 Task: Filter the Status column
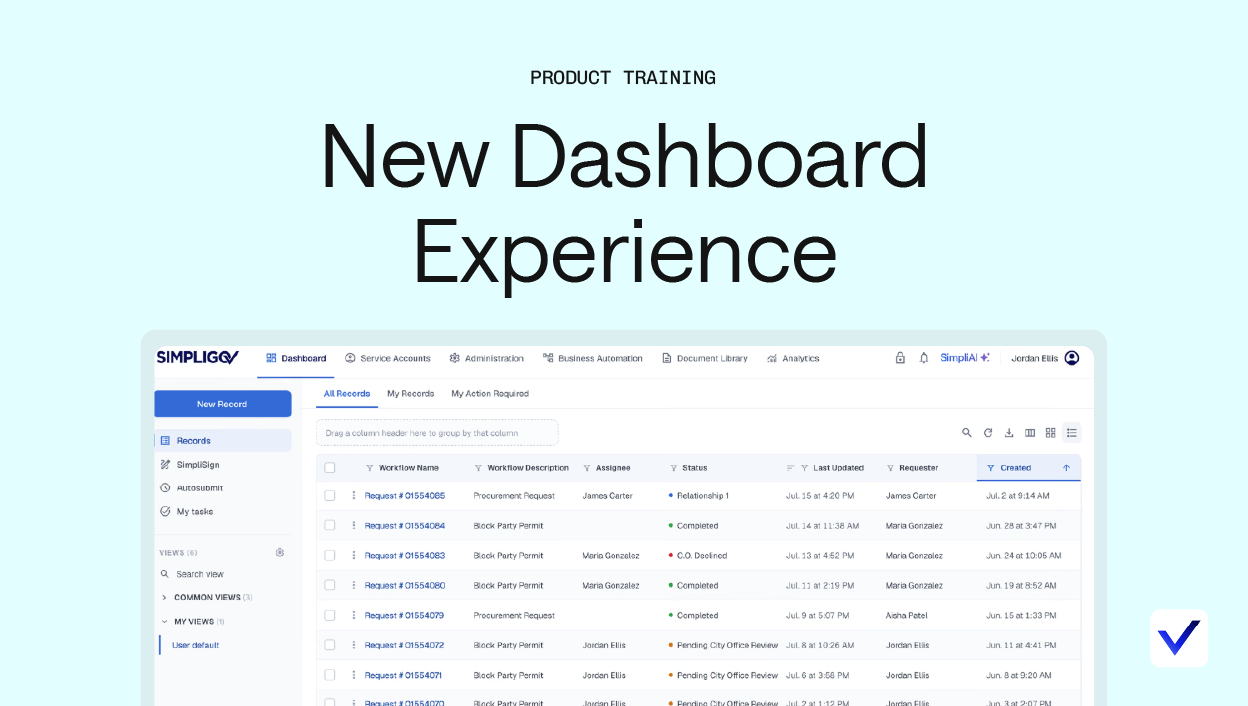673,468
